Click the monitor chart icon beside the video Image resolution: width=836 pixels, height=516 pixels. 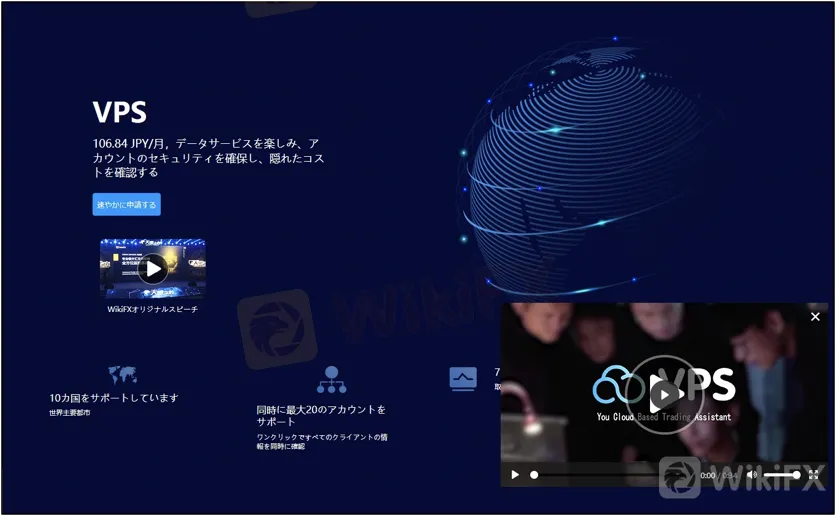click(463, 378)
